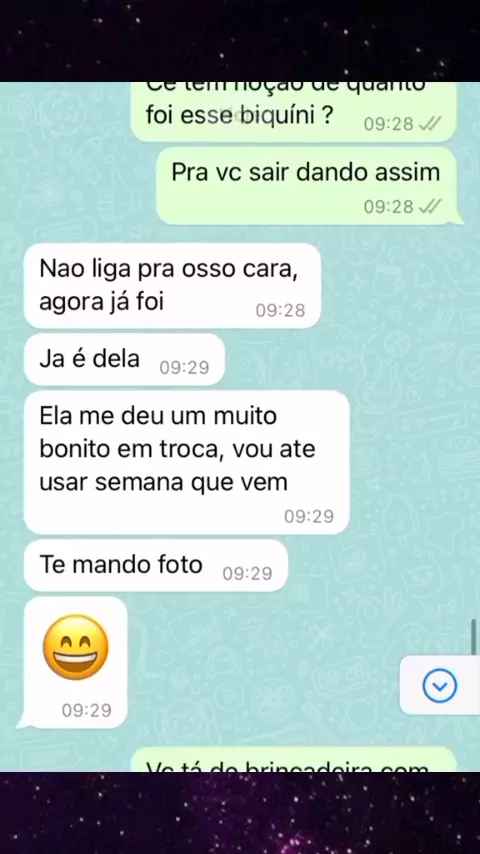Image resolution: width=480 pixels, height=854 pixels.
Task: Tap double-check marks on biquíni message
Action: pyautogui.click(x=429, y=124)
